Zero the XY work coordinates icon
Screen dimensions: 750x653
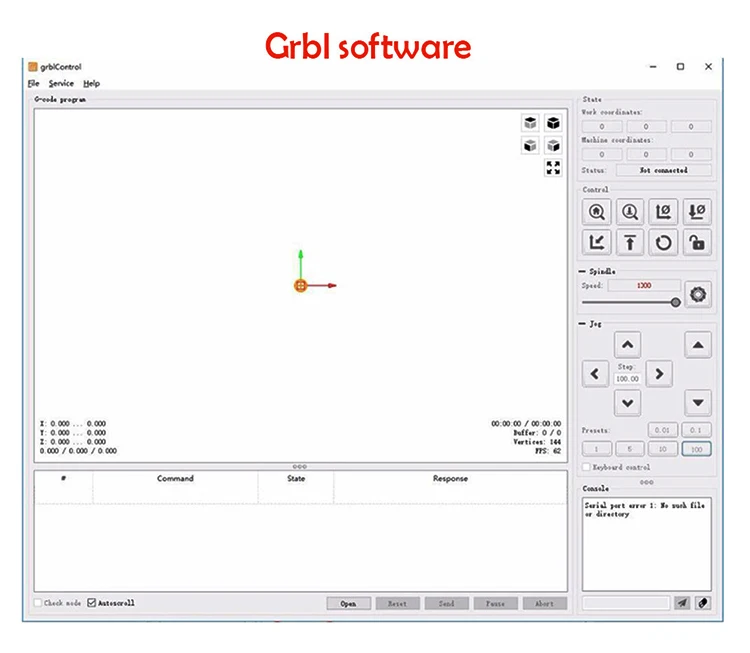pos(663,211)
